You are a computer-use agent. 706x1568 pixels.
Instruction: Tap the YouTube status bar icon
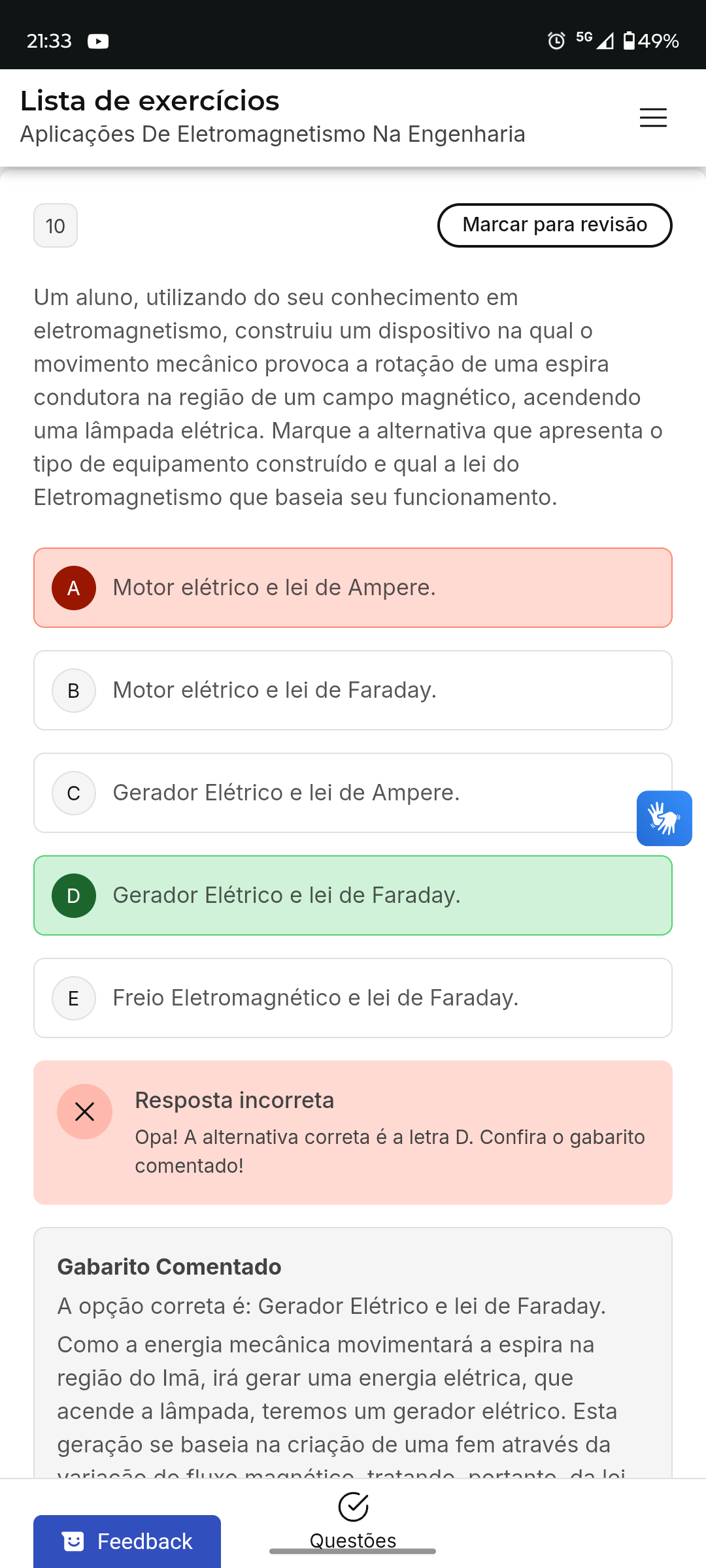98,41
